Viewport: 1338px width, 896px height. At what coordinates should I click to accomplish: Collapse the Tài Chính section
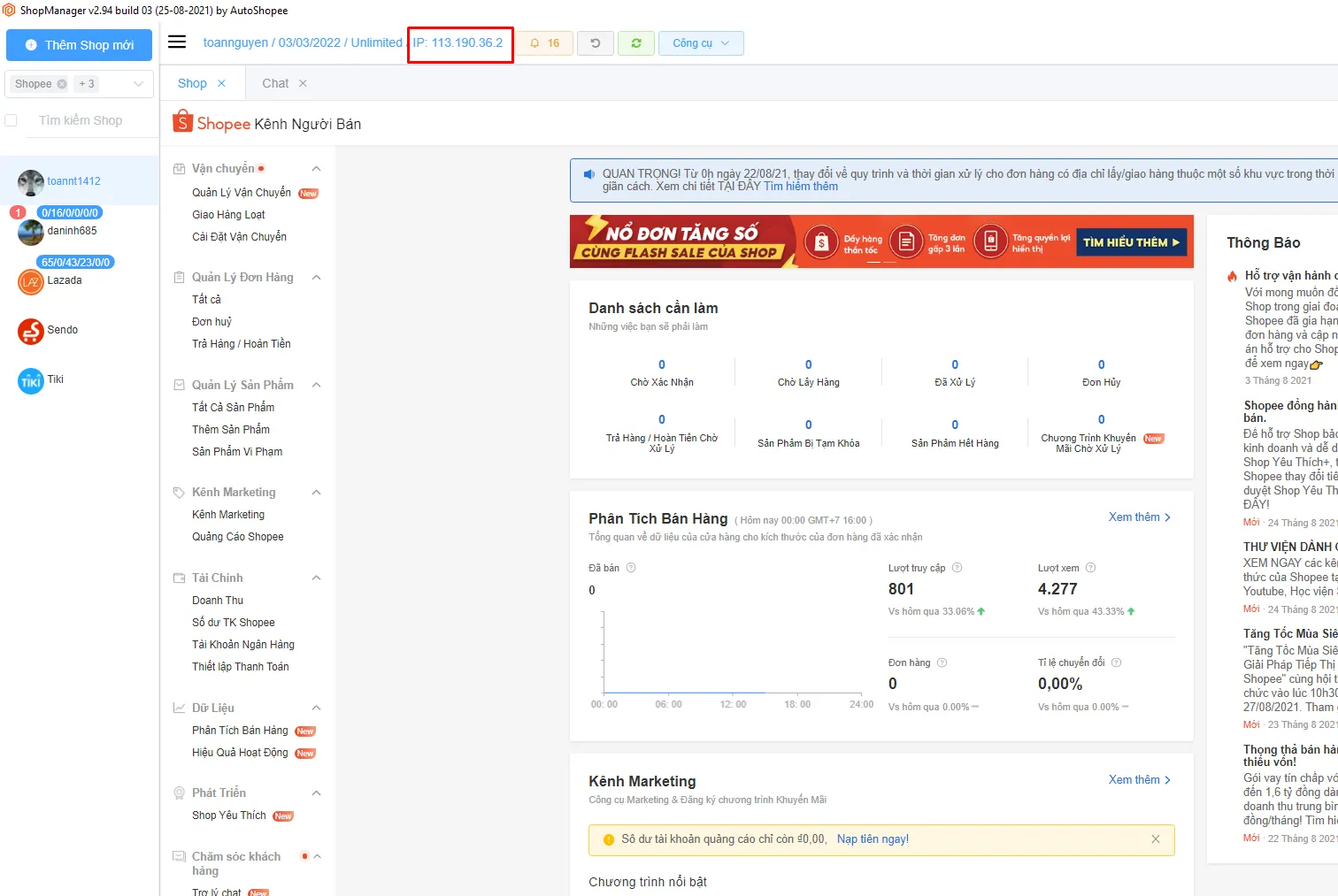316,578
